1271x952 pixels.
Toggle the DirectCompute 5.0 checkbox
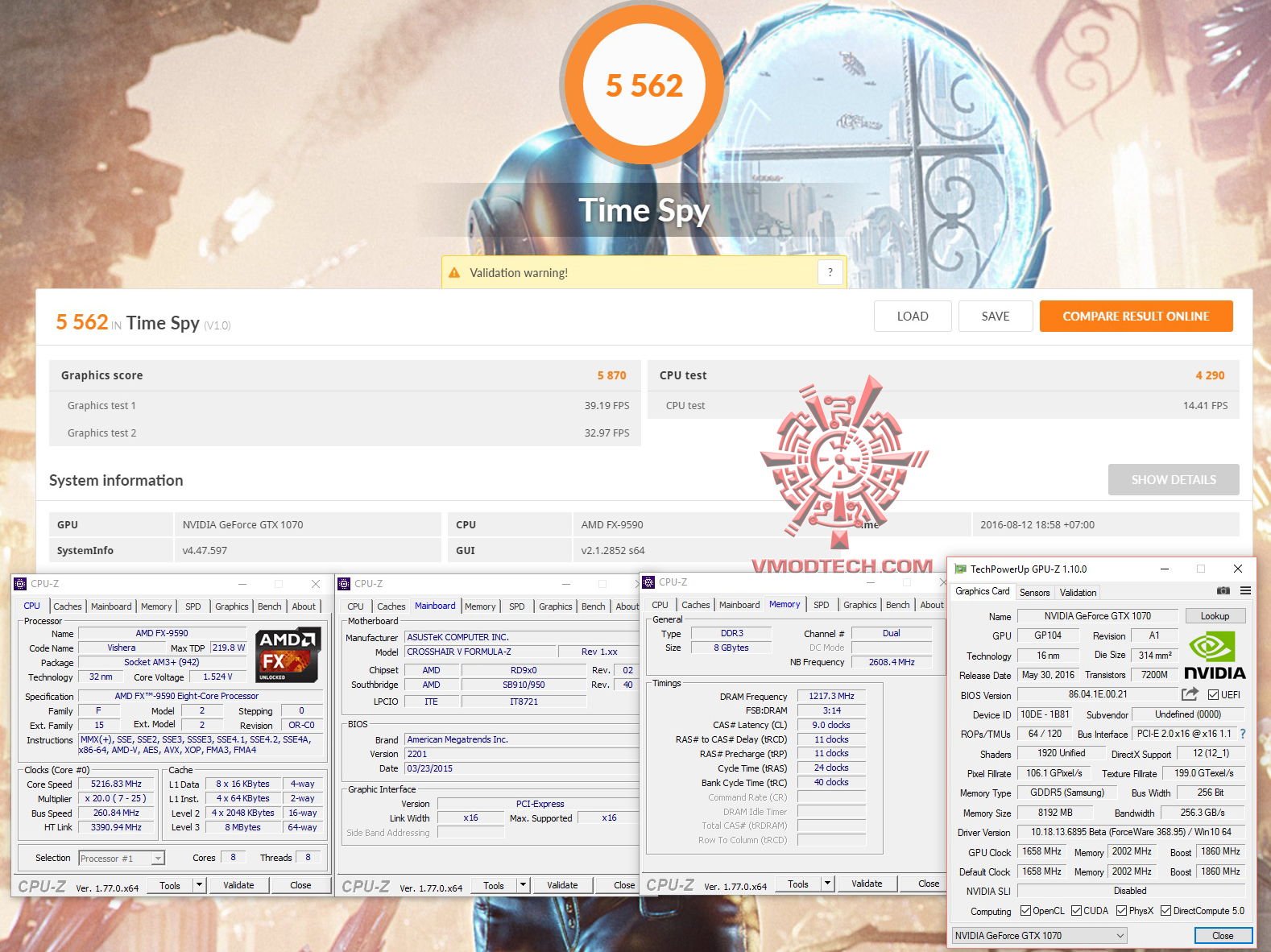(1165, 911)
